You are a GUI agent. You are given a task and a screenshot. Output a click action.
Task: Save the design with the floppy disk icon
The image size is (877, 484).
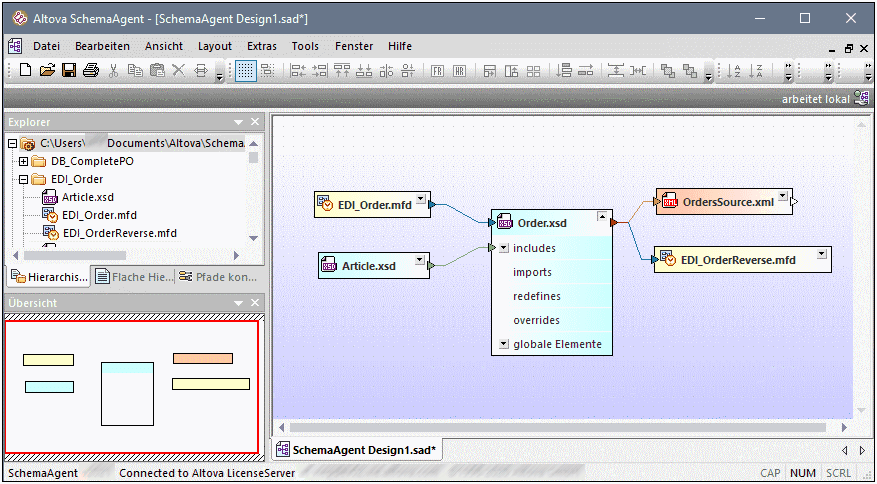[x=69, y=71]
